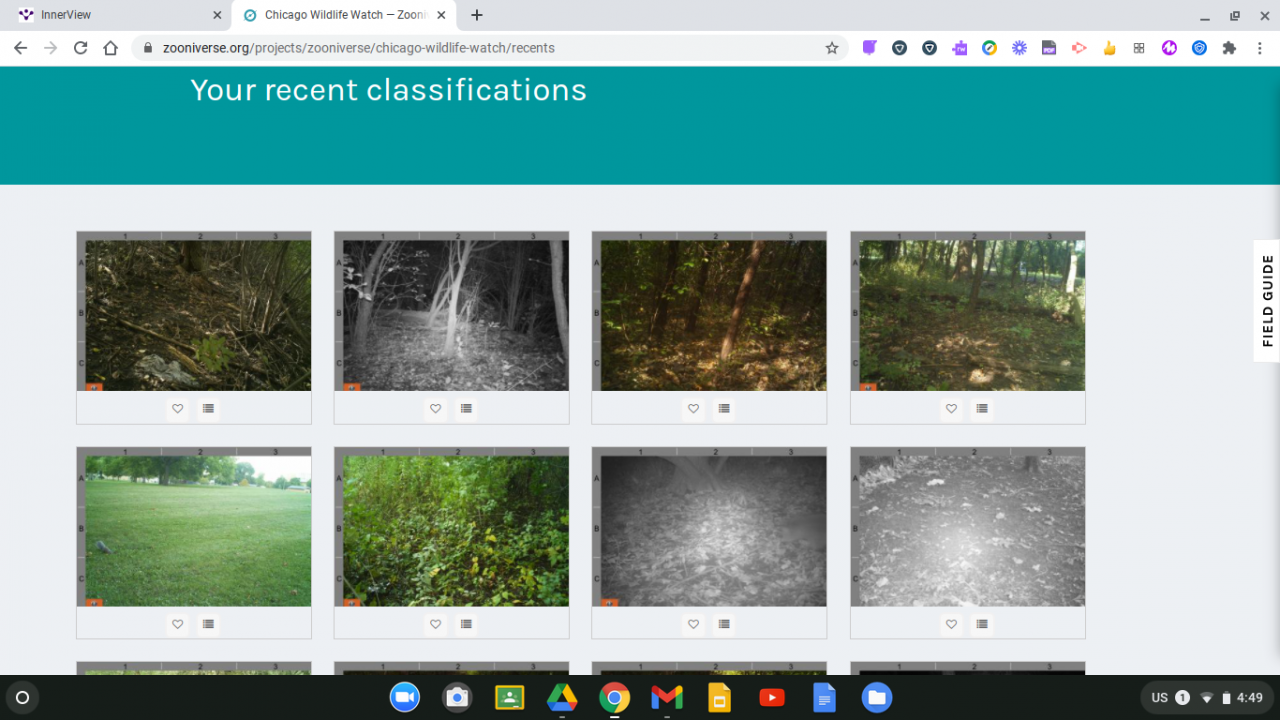1280x720 pixels.
Task: Launch Zoom from the shelf
Action: (x=405, y=697)
